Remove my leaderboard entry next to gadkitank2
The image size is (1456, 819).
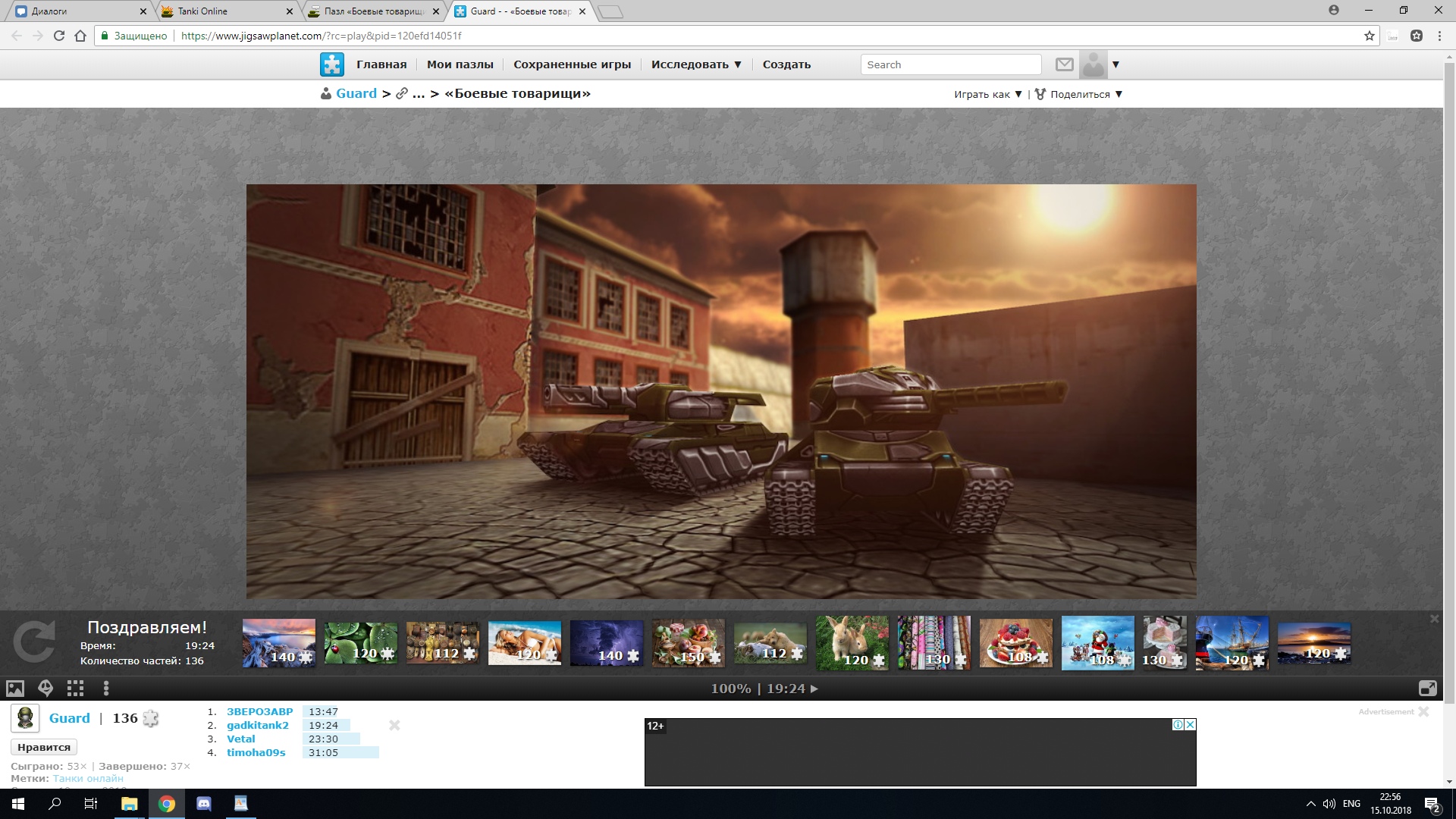(x=394, y=726)
